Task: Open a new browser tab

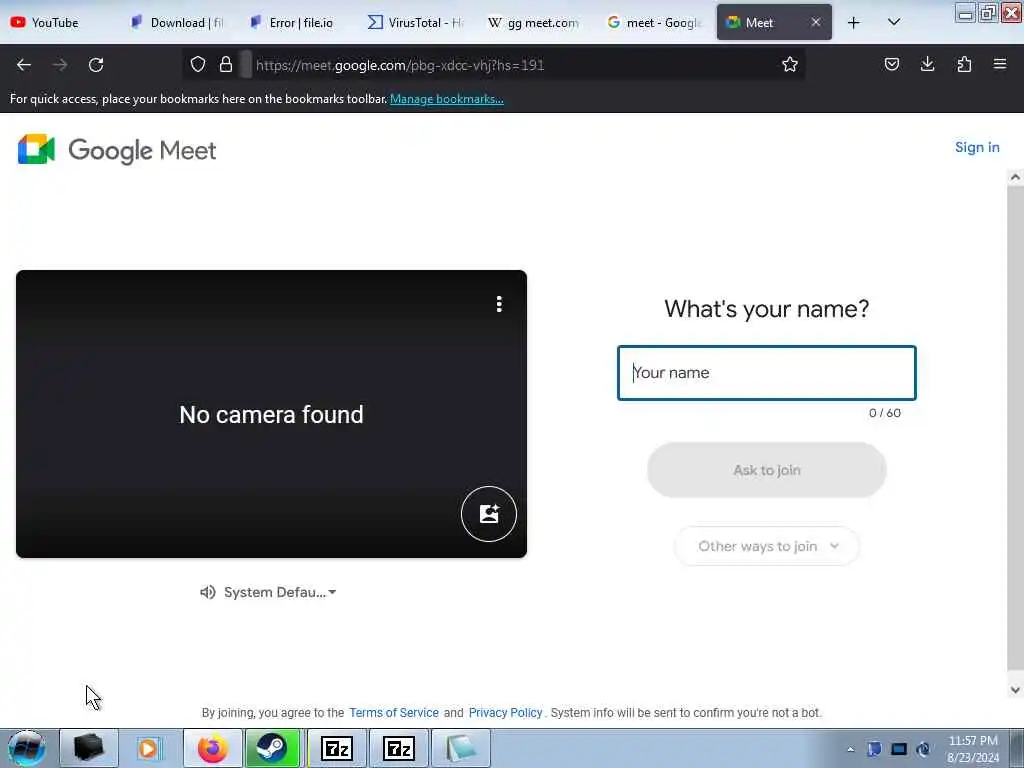Action: [854, 23]
